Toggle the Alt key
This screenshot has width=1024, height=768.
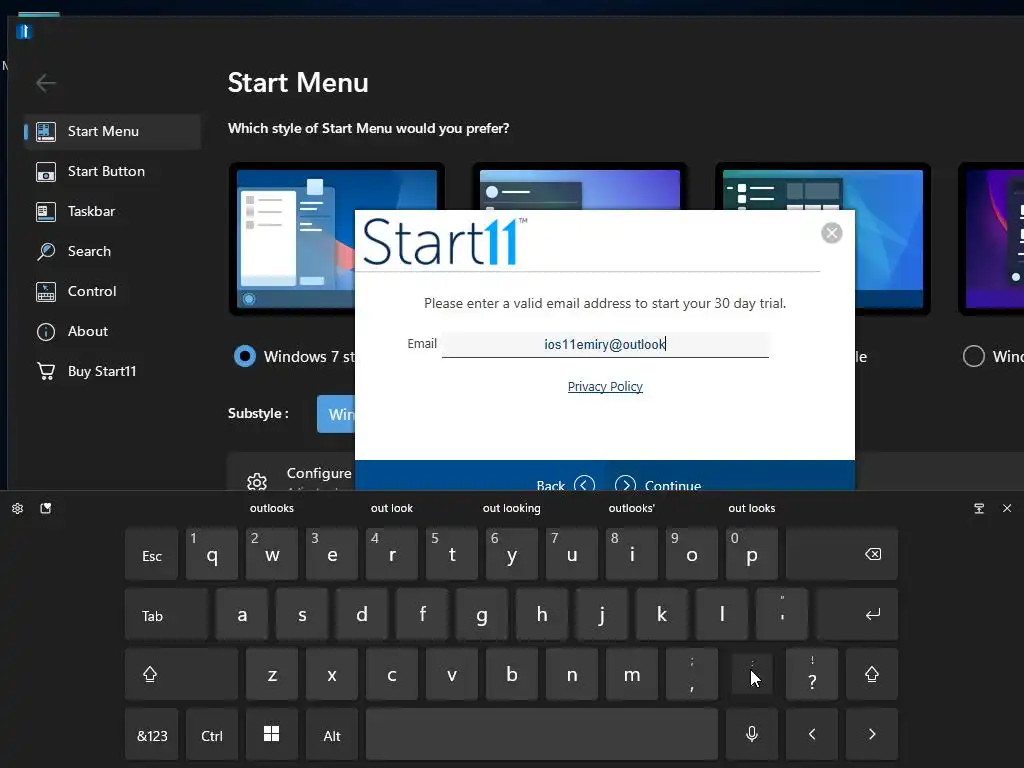[x=332, y=735]
